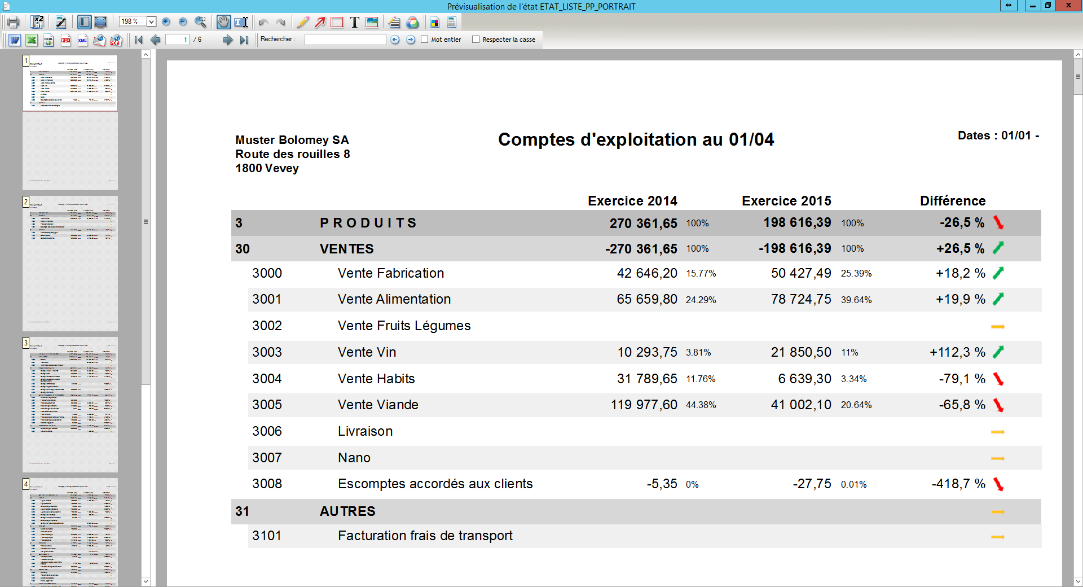Select page 2 thumbnail
Screen dimensions: 1083x587
point(70,263)
